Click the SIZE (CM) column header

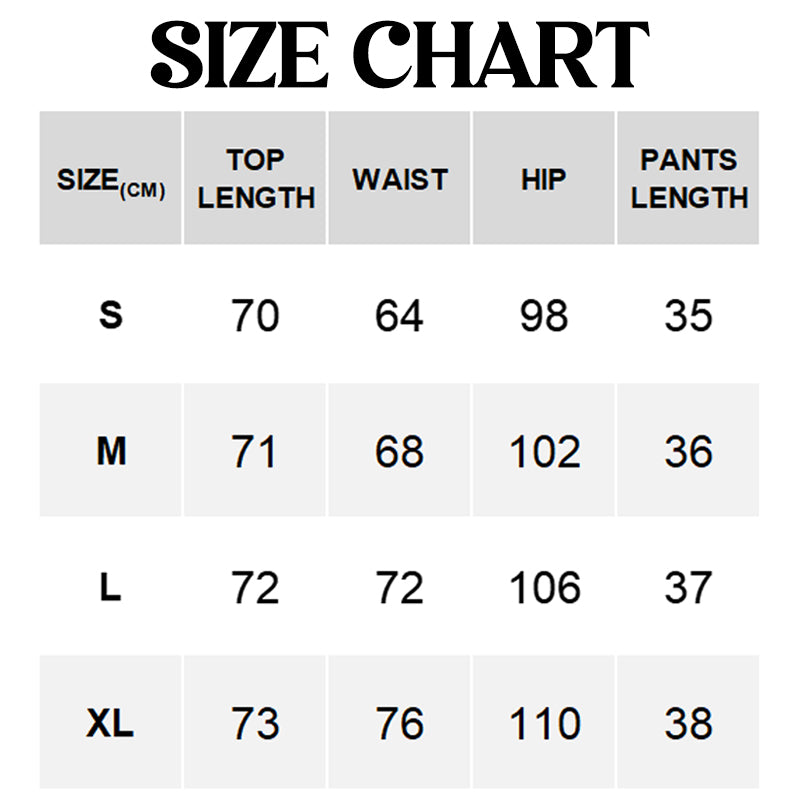pos(111,181)
